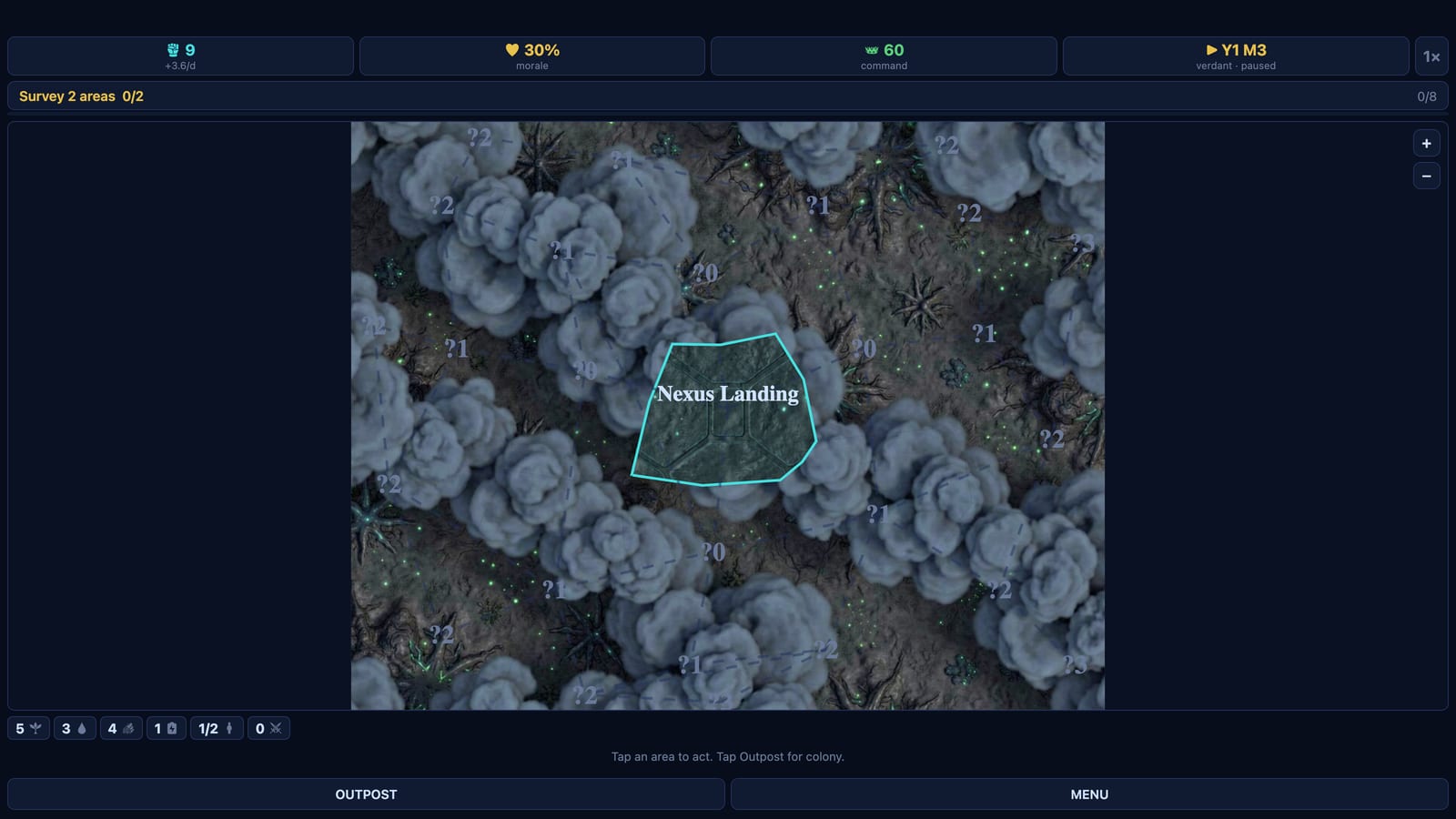Click the plant food resource chip showing 5
Screen dimensions: 1456x819
tap(29, 728)
